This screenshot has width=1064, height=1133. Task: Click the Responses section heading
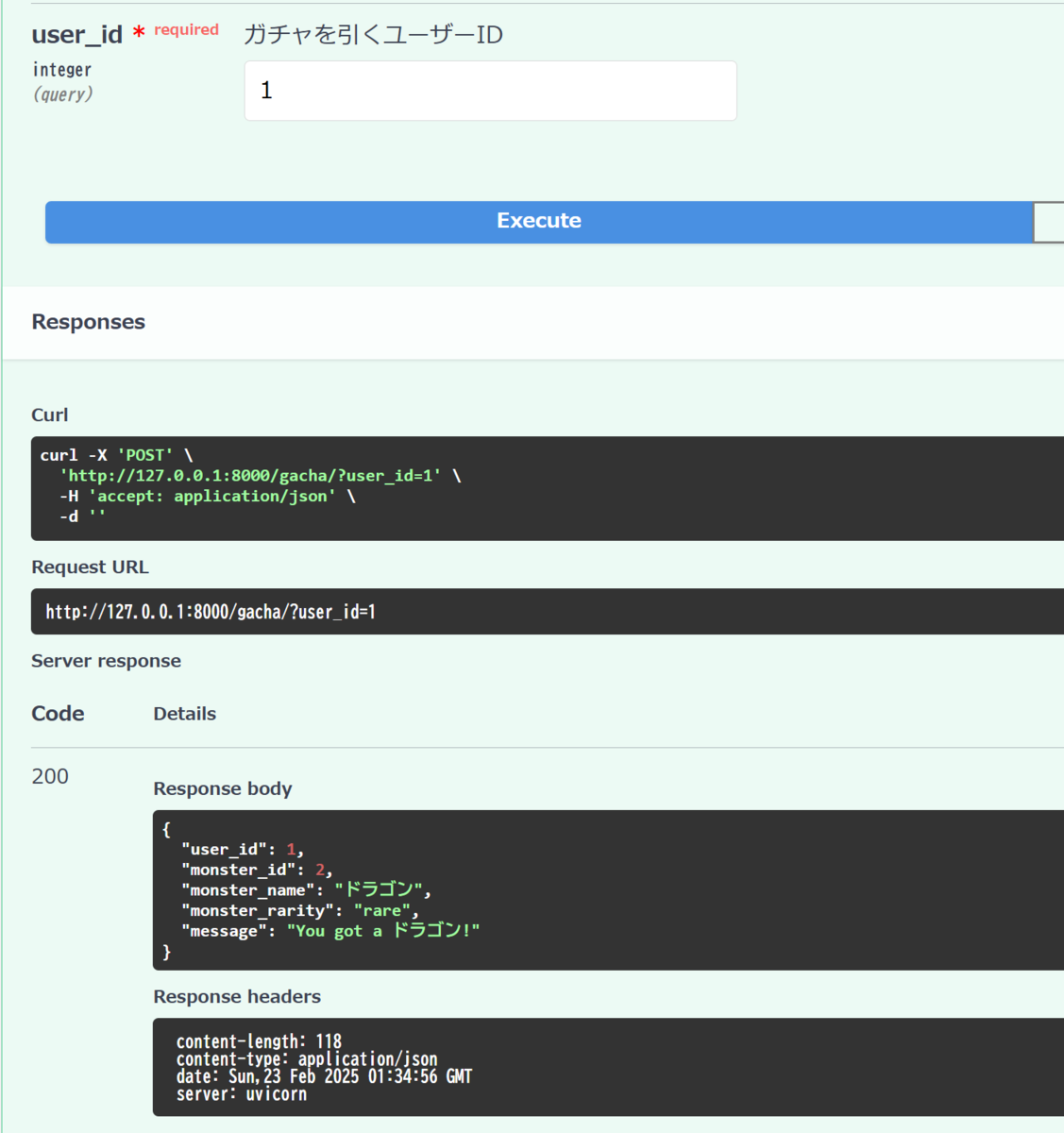click(89, 322)
